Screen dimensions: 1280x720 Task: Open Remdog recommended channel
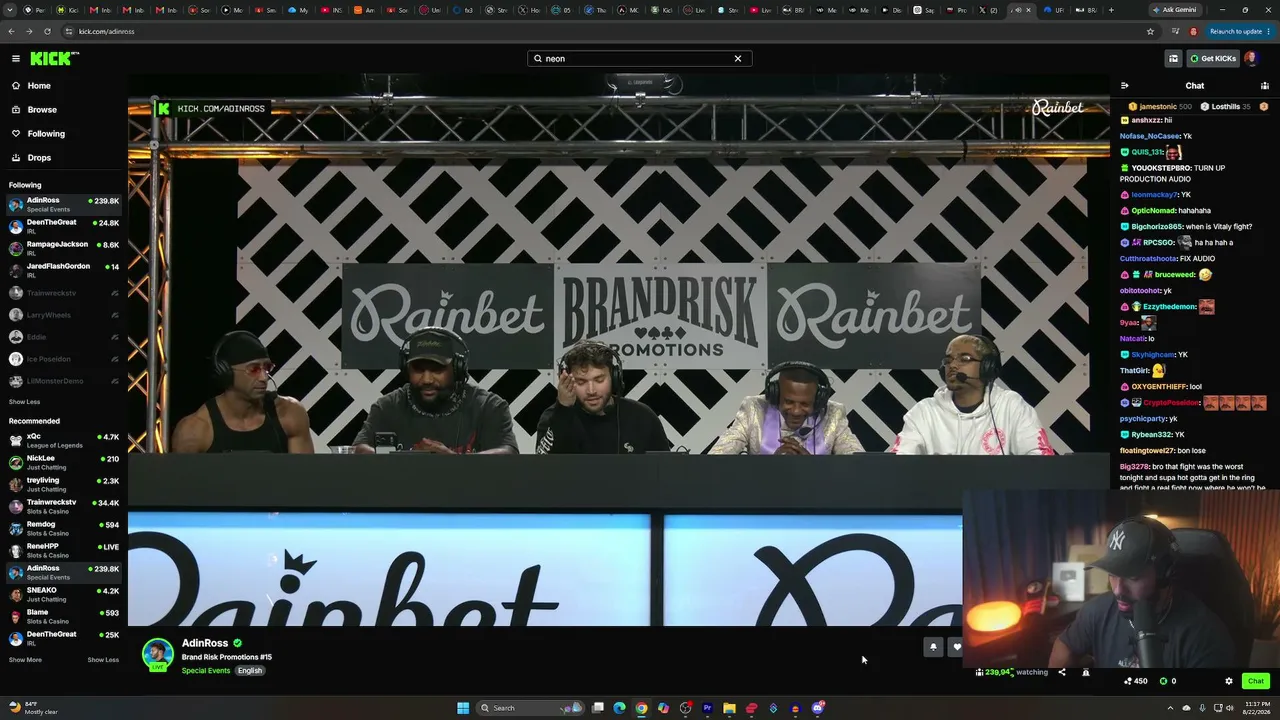tap(63, 529)
